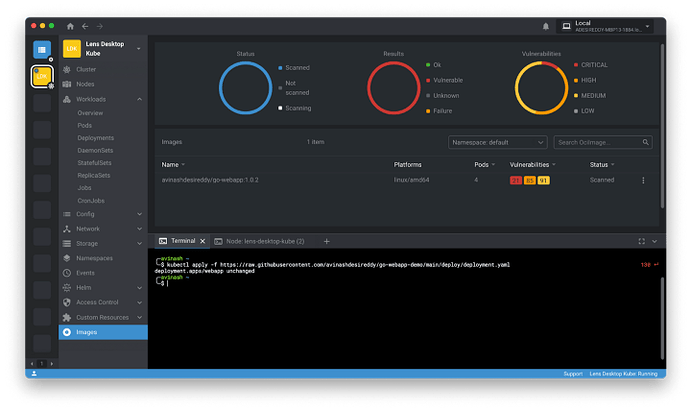This screenshot has width=690, height=411.
Task: Toggle the Vulnerable results legend item
Action: pyautogui.click(x=447, y=80)
